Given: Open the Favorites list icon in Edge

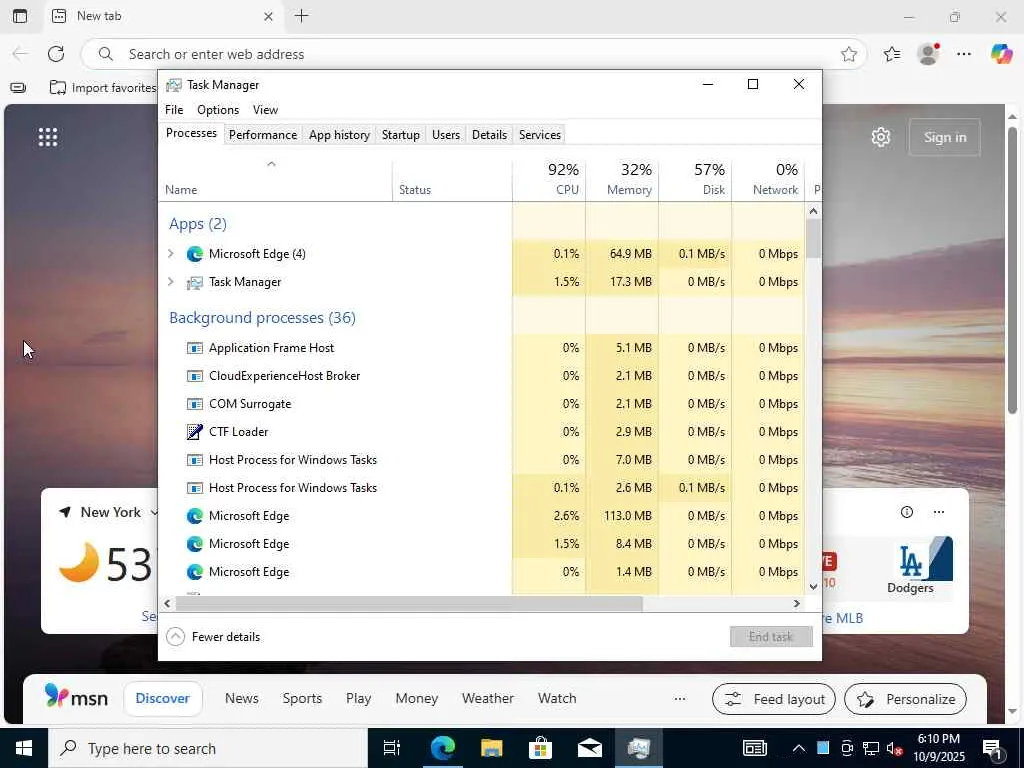Looking at the screenshot, I should [892, 54].
